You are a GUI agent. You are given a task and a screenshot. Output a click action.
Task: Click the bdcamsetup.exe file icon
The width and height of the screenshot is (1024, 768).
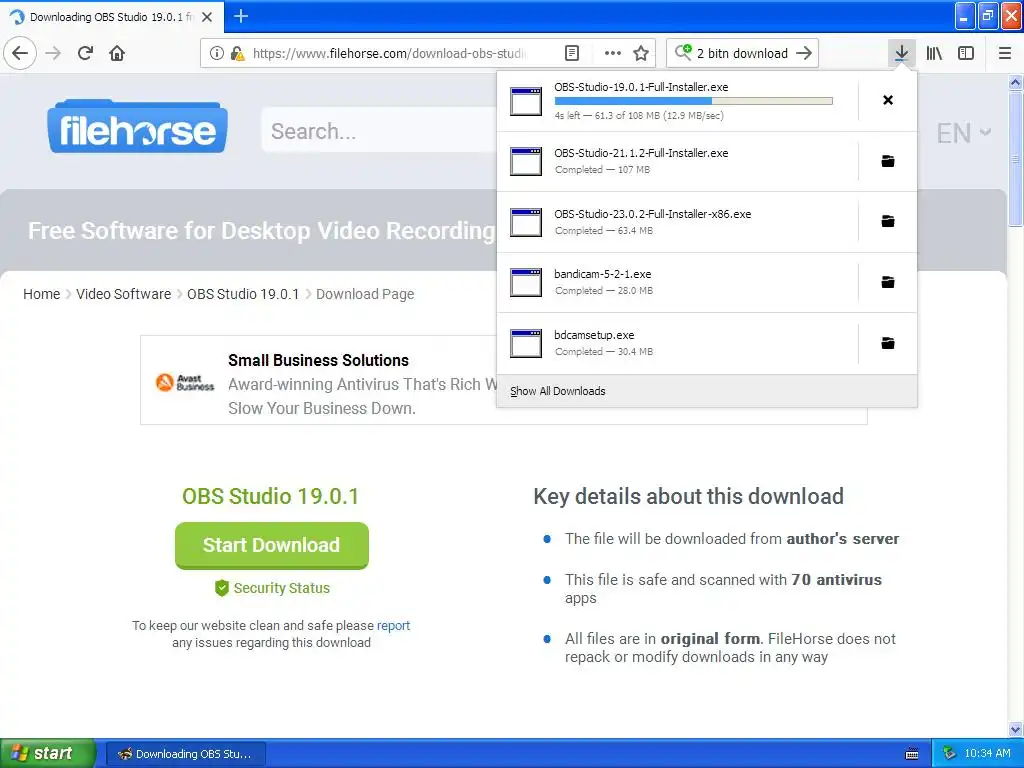(526, 344)
